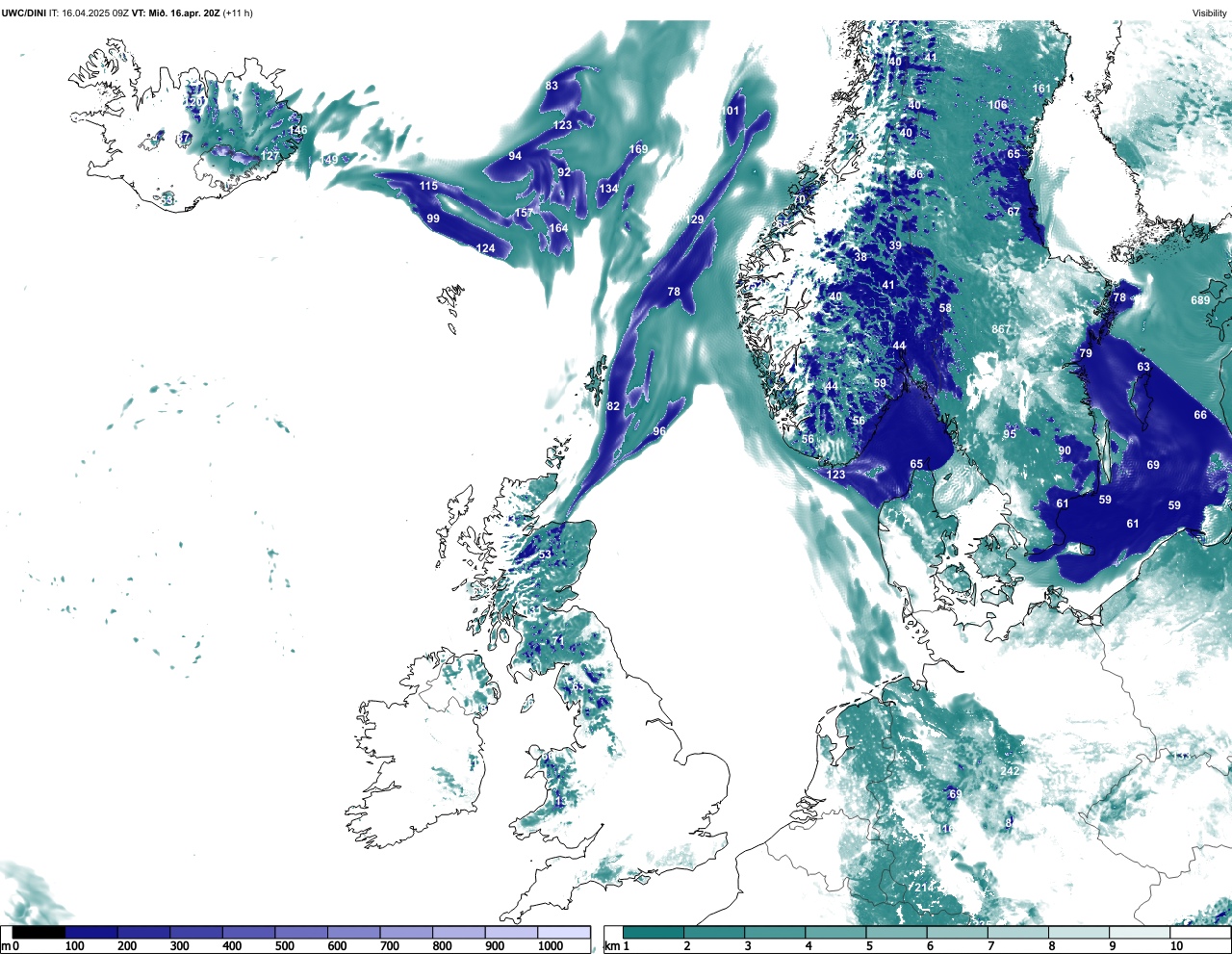1232x954 pixels.
Task: Select the 500–600 m legend swatch
Action: (x=301, y=932)
